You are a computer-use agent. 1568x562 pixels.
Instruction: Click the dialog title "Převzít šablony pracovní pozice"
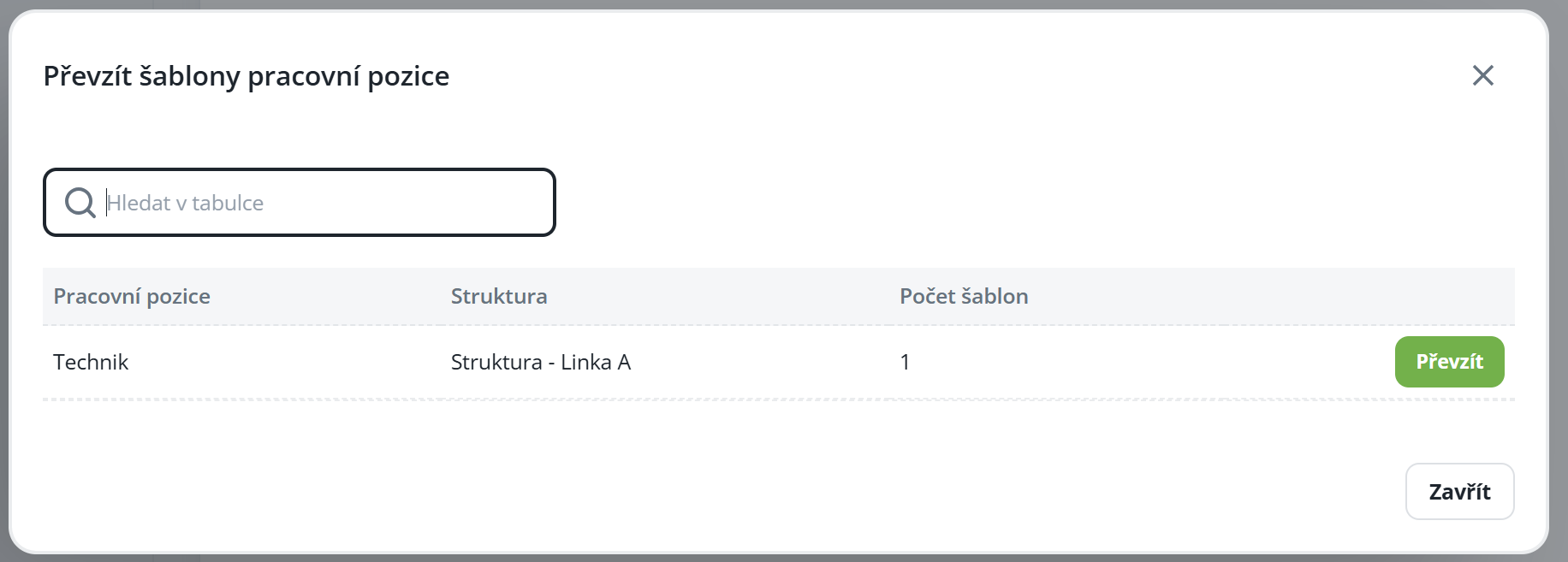tap(246, 76)
